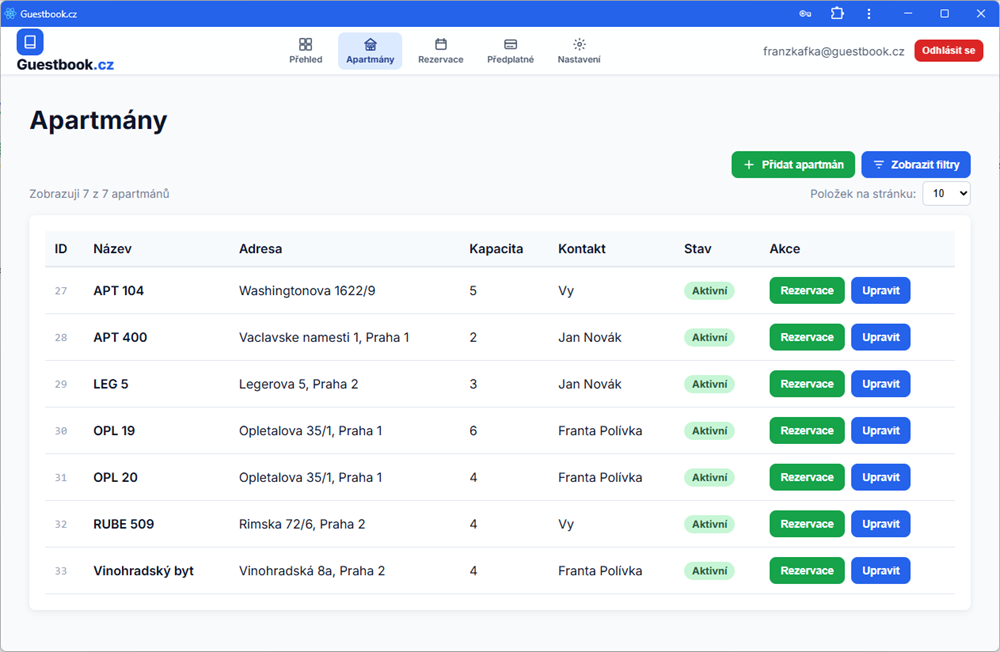Click the app icon in the title bar
1000x652 pixels.
(x=10, y=13)
